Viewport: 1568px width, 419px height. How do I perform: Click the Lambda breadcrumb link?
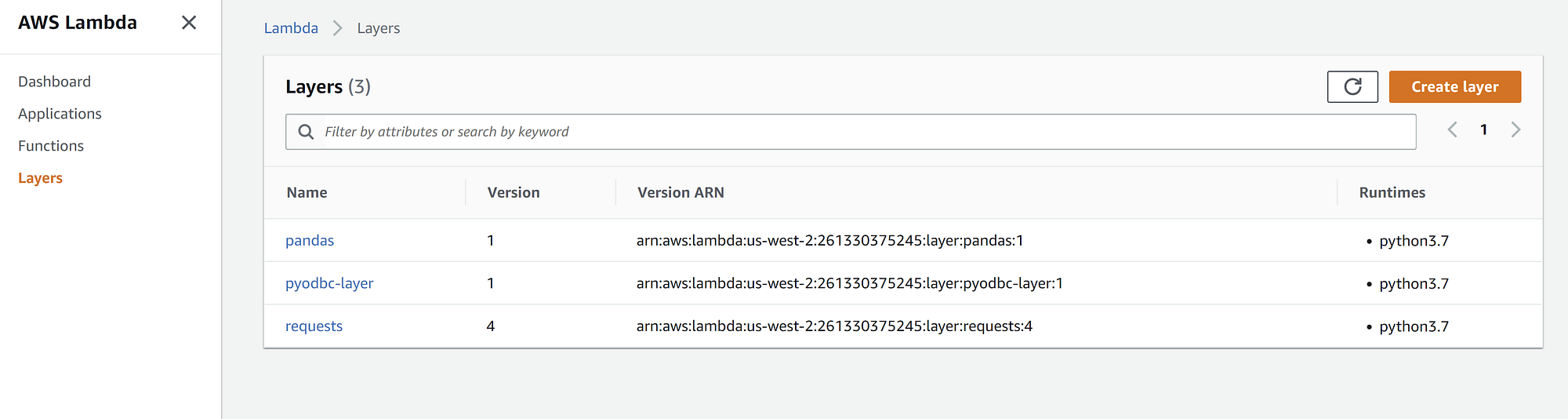(291, 28)
